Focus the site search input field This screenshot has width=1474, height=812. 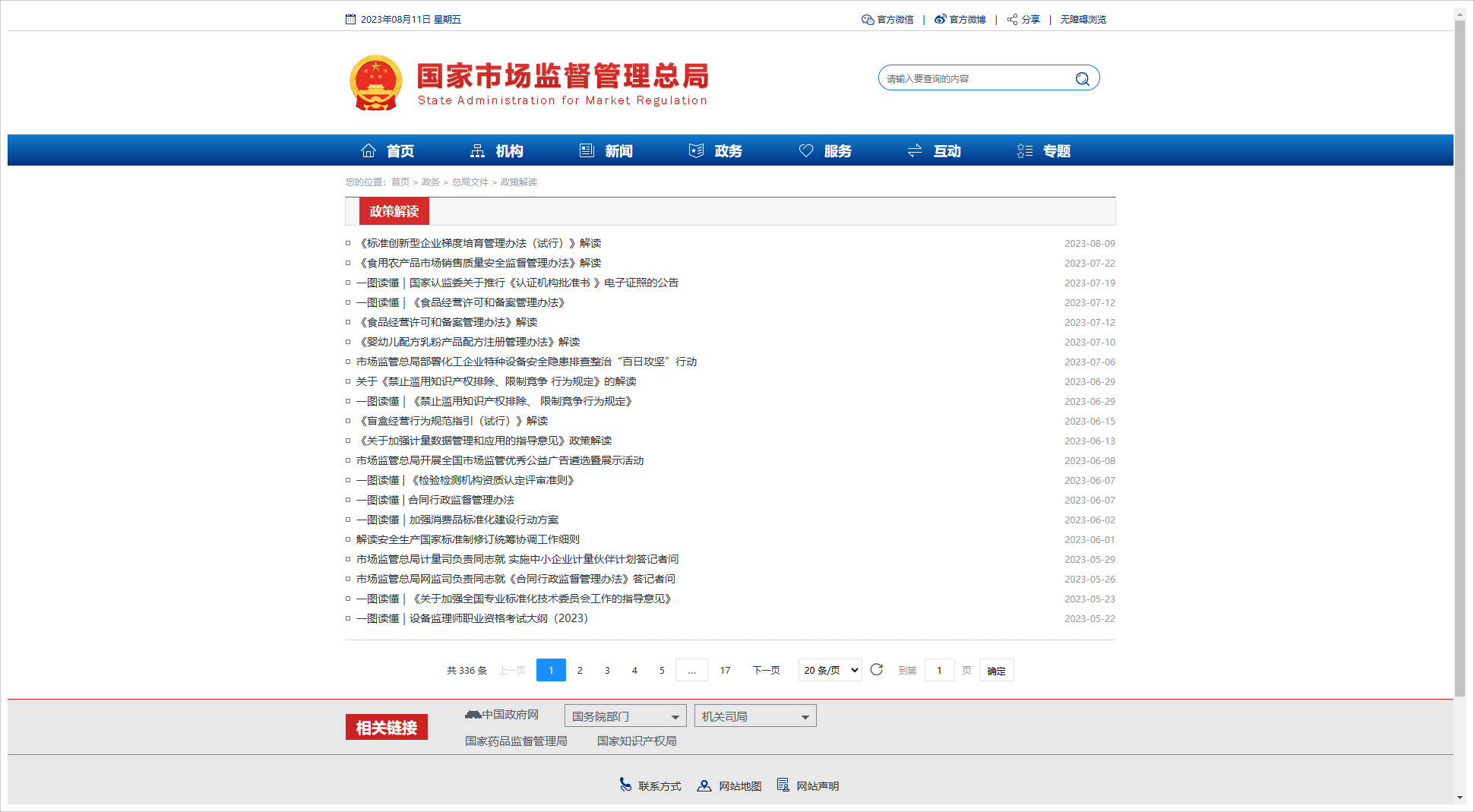pyautogui.click(x=976, y=79)
